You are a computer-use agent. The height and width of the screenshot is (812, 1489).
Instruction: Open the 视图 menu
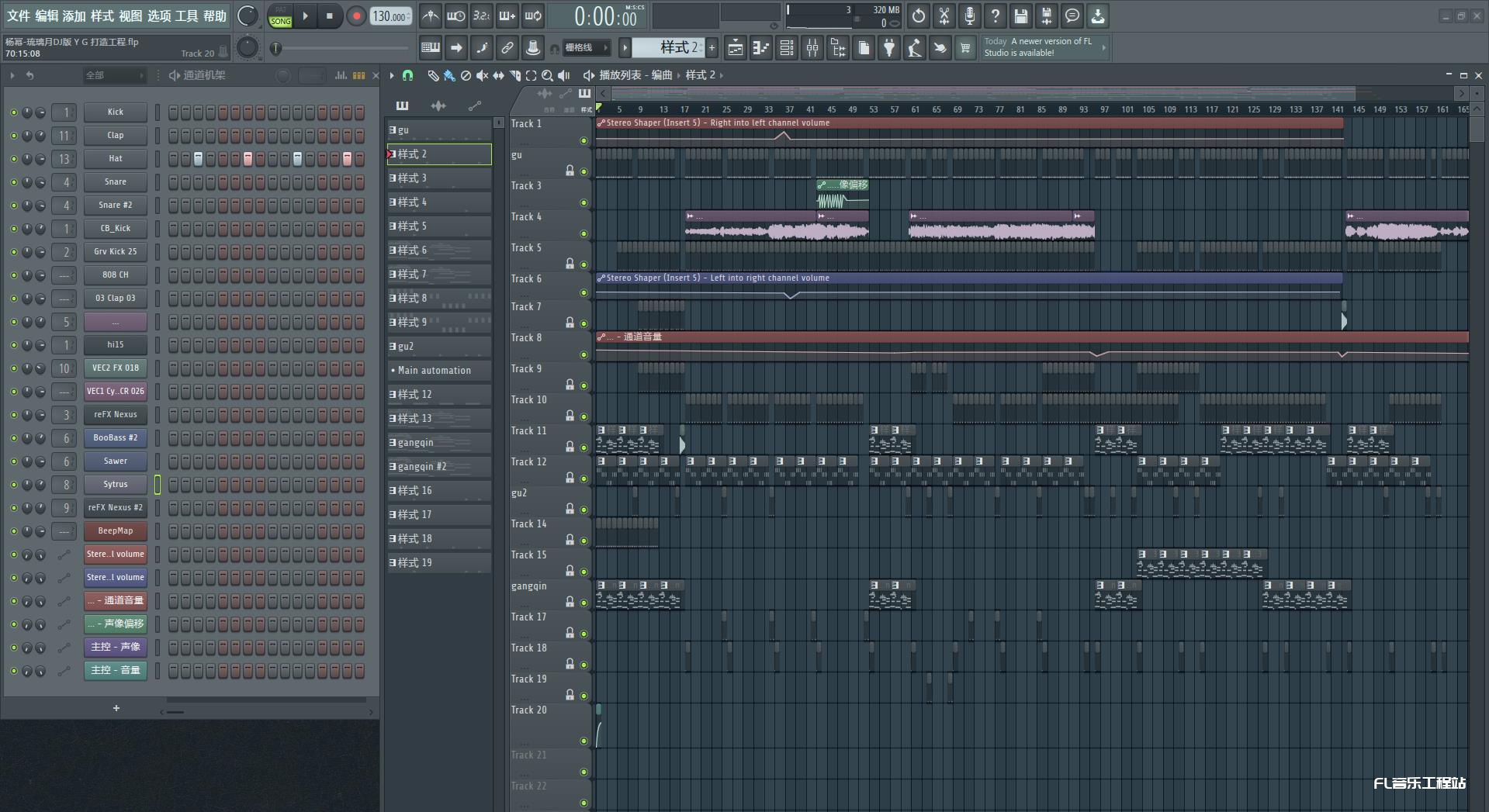pos(130,16)
